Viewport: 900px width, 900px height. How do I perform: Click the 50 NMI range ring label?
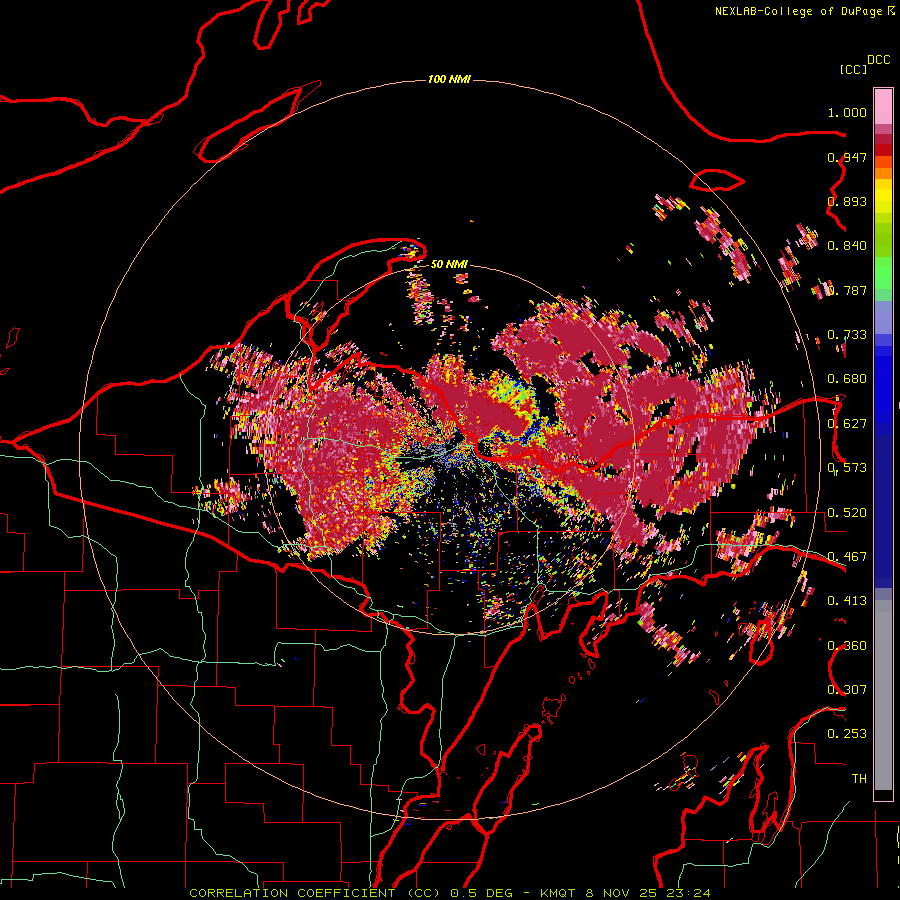449,264
